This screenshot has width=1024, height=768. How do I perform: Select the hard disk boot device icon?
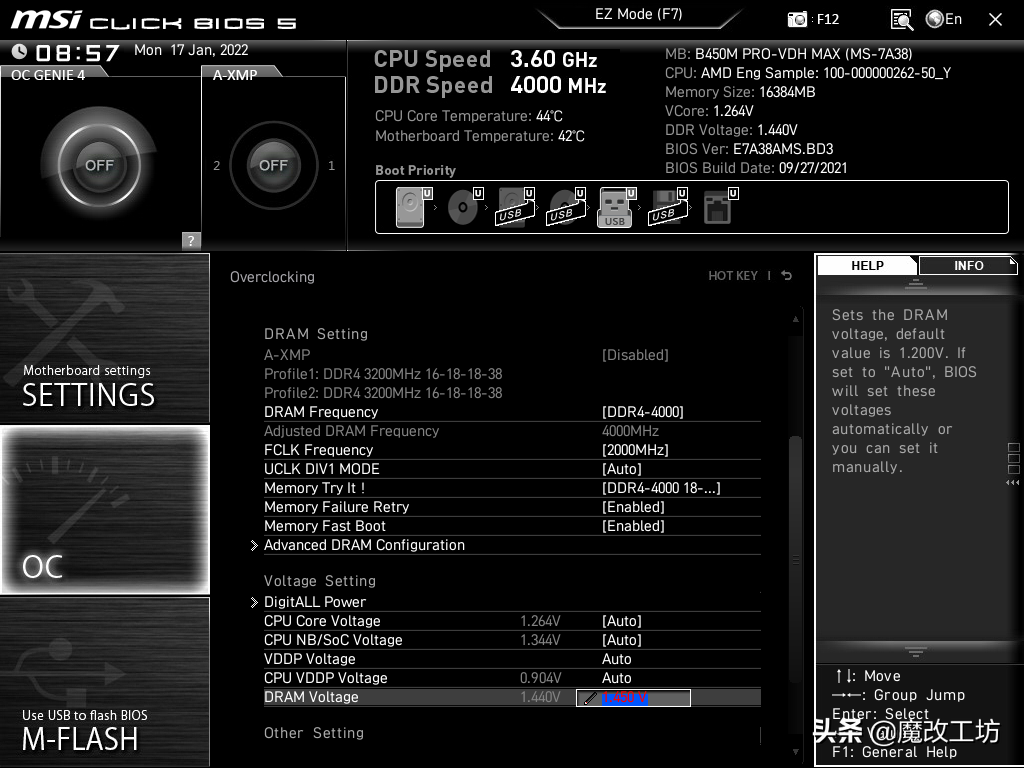414,207
